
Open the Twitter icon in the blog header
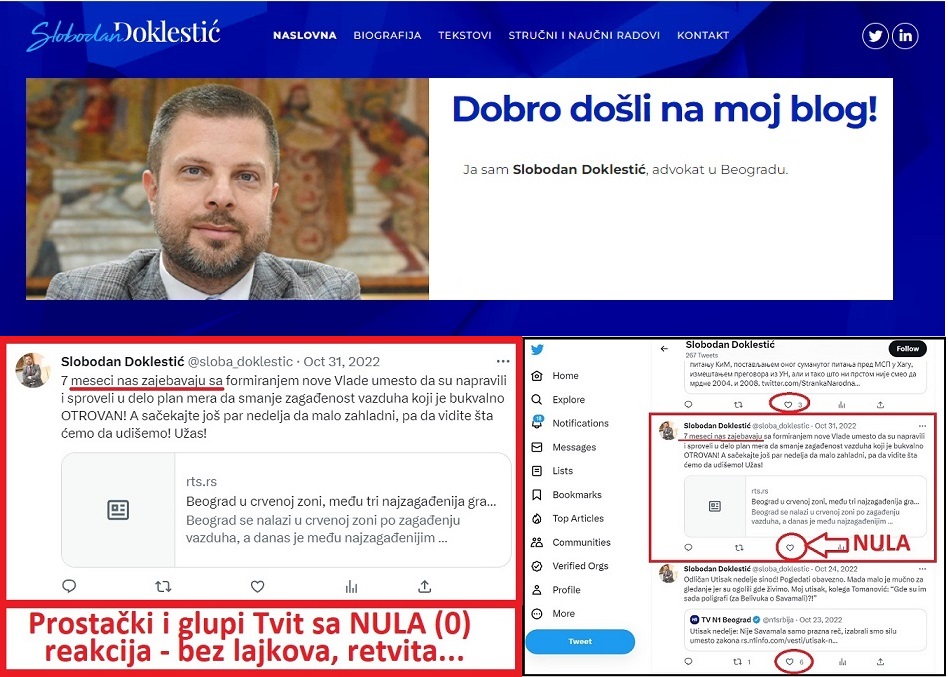[x=875, y=36]
